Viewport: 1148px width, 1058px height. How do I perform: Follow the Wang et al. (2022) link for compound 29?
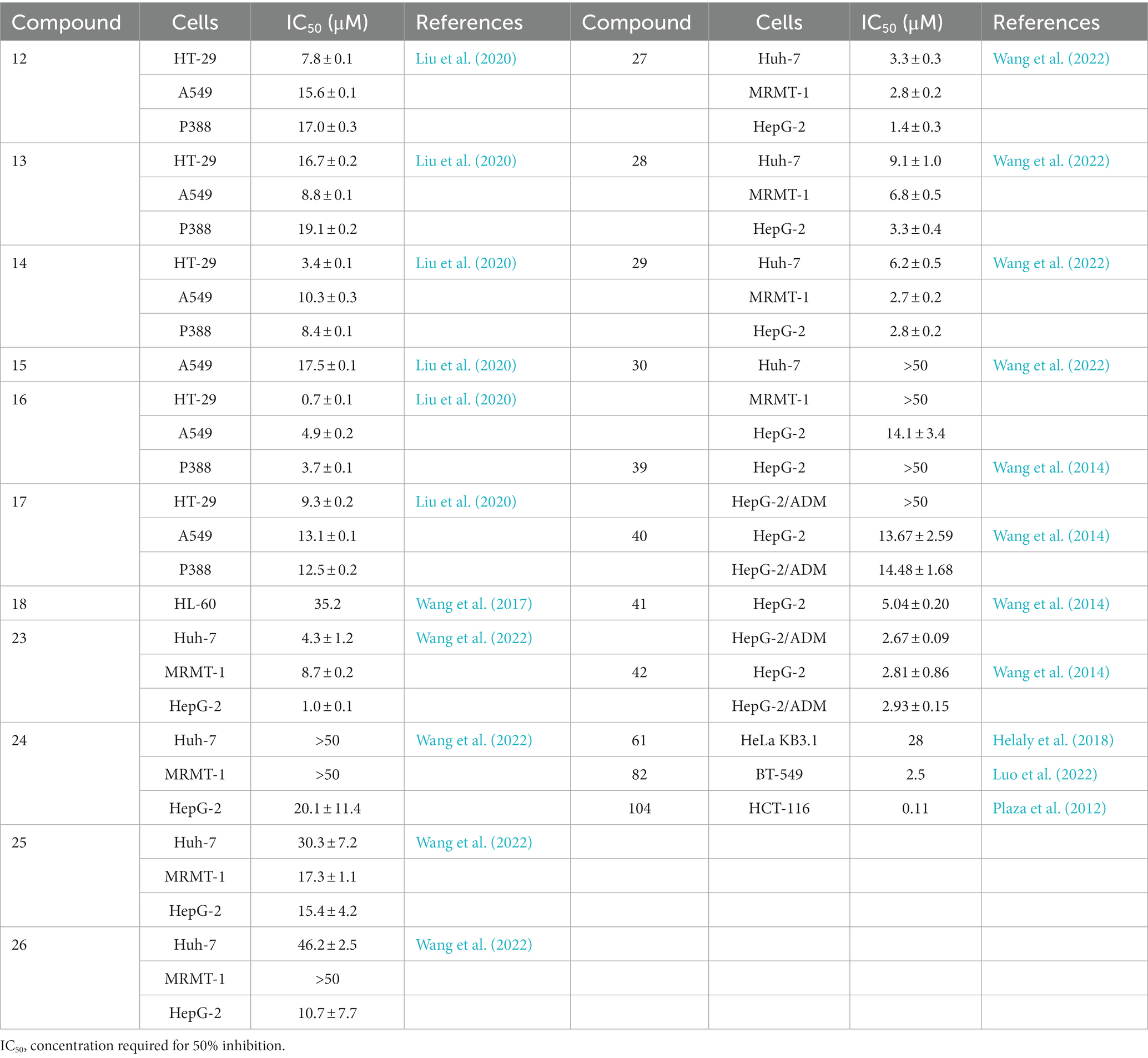coord(1051,263)
